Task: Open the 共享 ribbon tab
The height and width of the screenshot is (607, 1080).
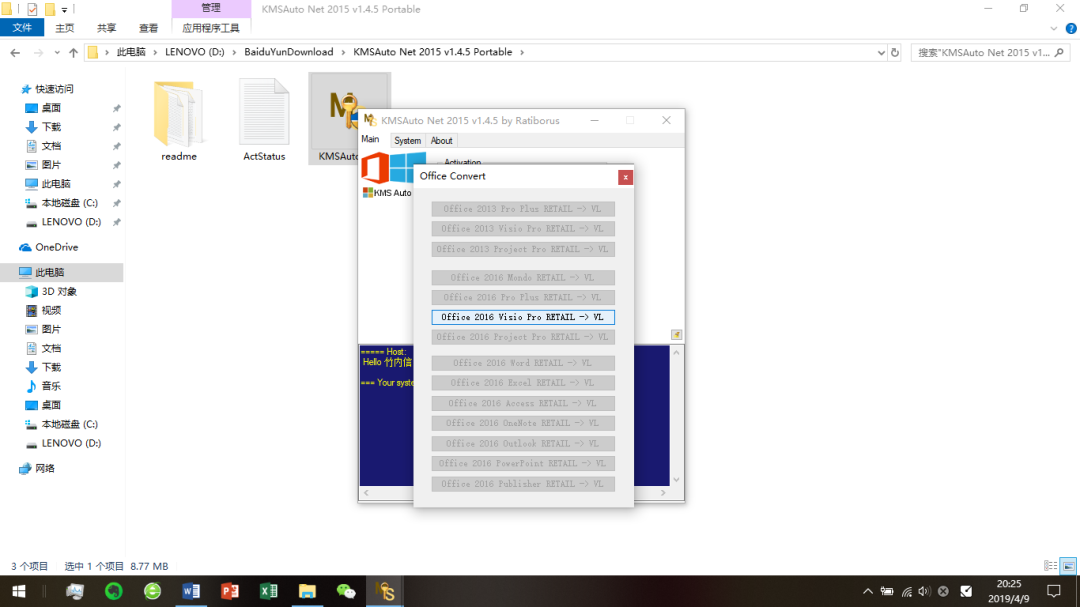Action: click(107, 28)
